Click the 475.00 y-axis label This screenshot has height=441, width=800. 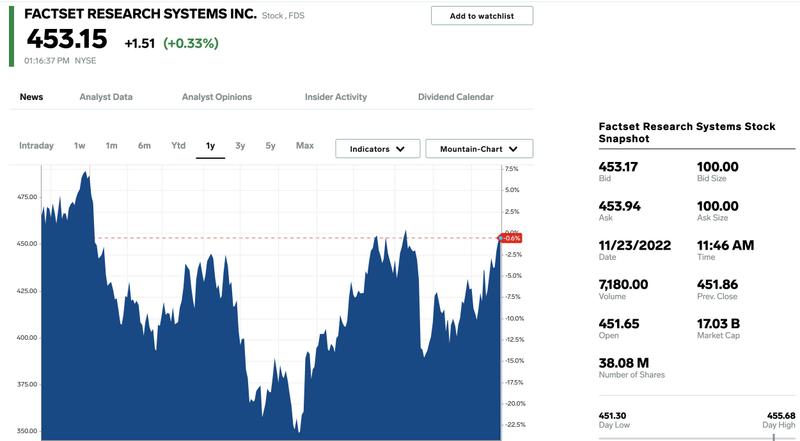point(27,197)
